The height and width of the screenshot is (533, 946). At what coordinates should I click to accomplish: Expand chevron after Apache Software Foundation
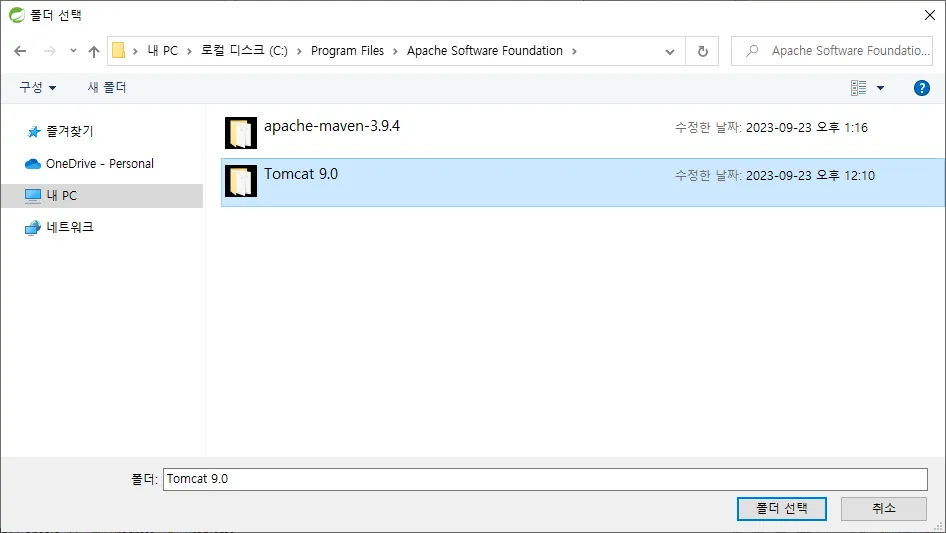tap(574, 51)
